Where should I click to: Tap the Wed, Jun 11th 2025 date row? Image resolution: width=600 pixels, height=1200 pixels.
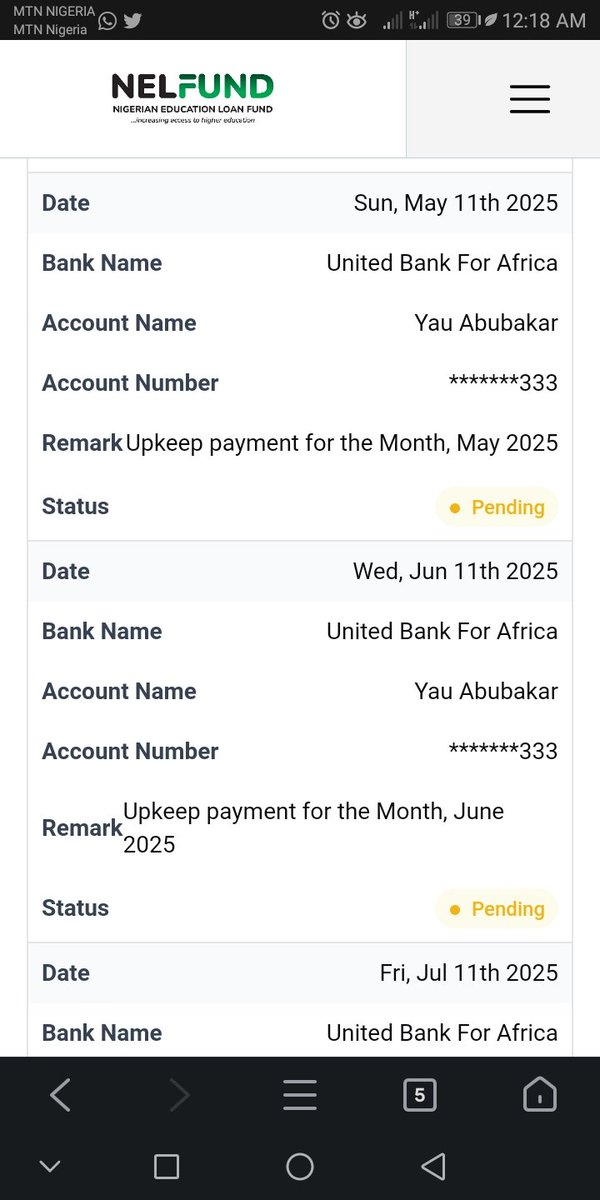coord(300,571)
